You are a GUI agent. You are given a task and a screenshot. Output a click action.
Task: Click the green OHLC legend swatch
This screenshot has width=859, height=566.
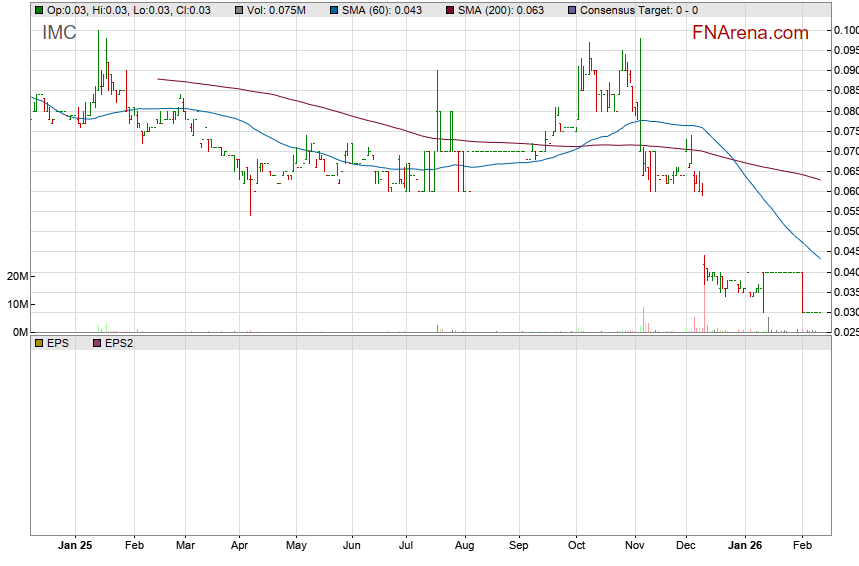(38, 10)
